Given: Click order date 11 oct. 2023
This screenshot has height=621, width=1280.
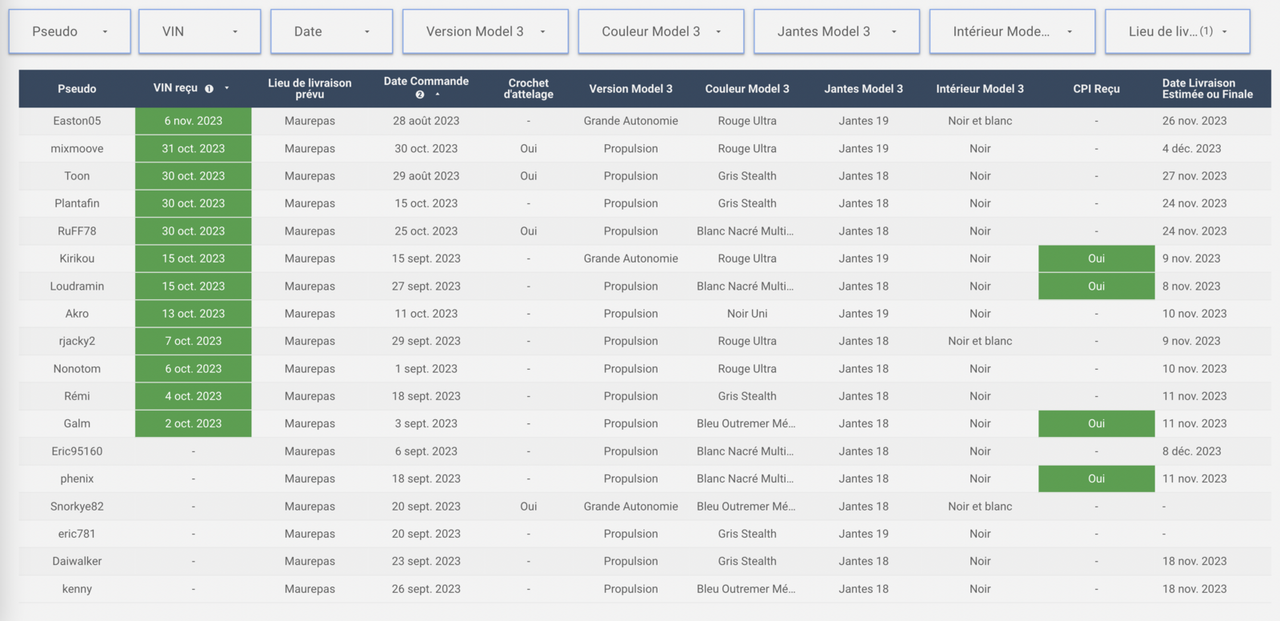Looking at the screenshot, I should click(x=426, y=314).
